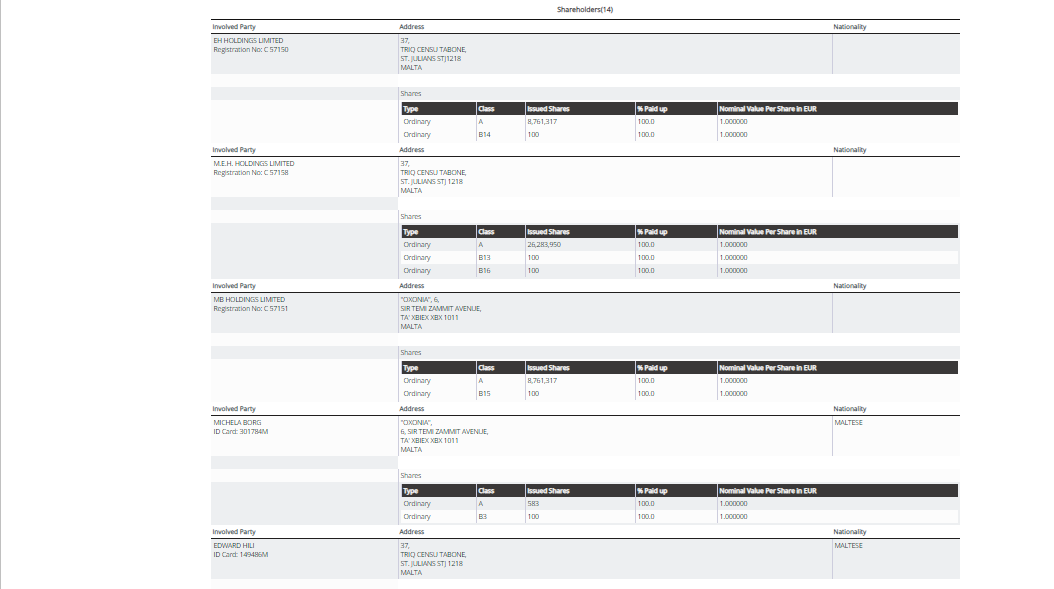Click the first Nationality column header
This screenshot has height=589, width=1054.
pyautogui.click(x=849, y=26)
